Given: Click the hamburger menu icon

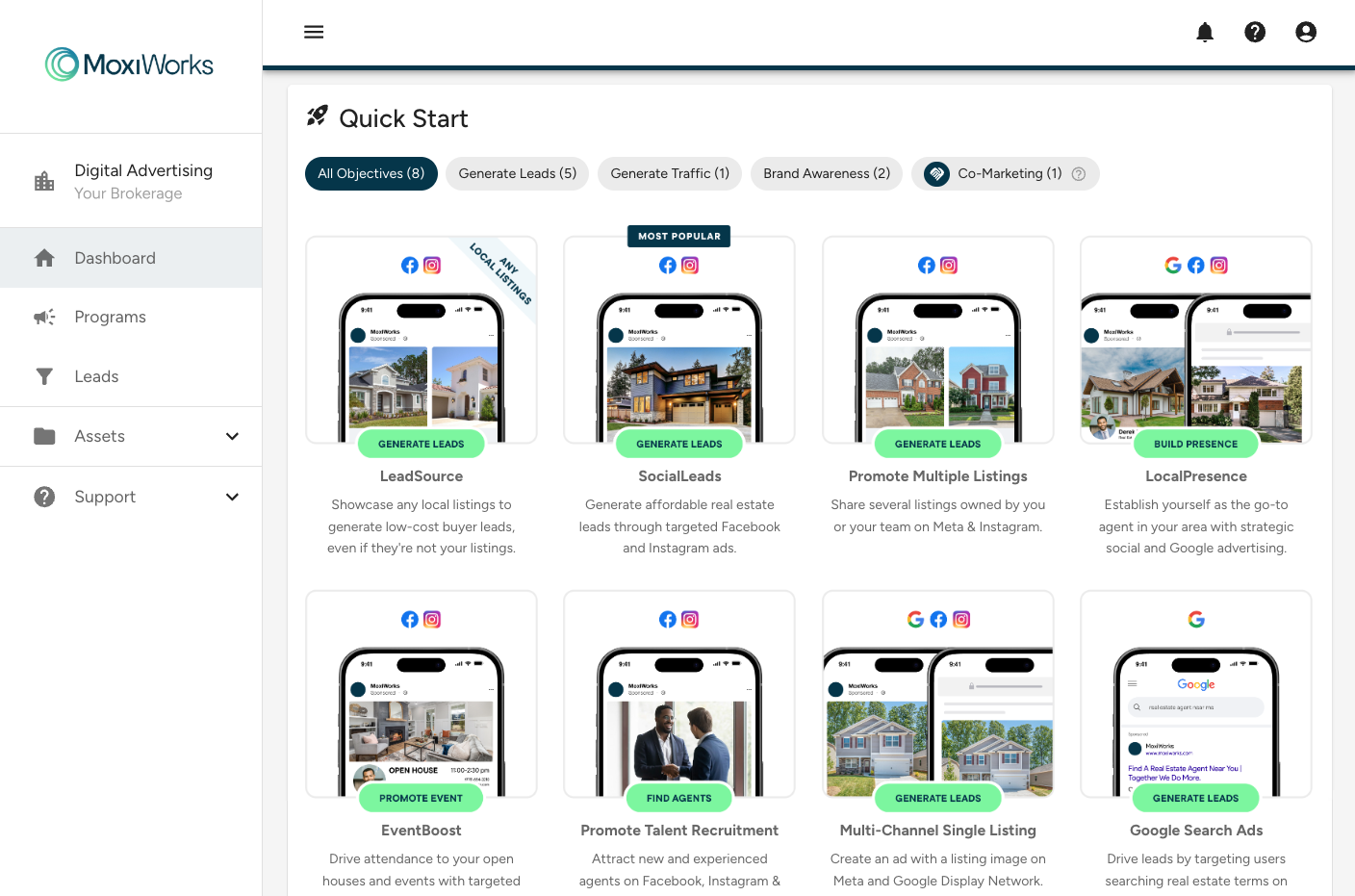Looking at the screenshot, I should click(x=314, y=32).
